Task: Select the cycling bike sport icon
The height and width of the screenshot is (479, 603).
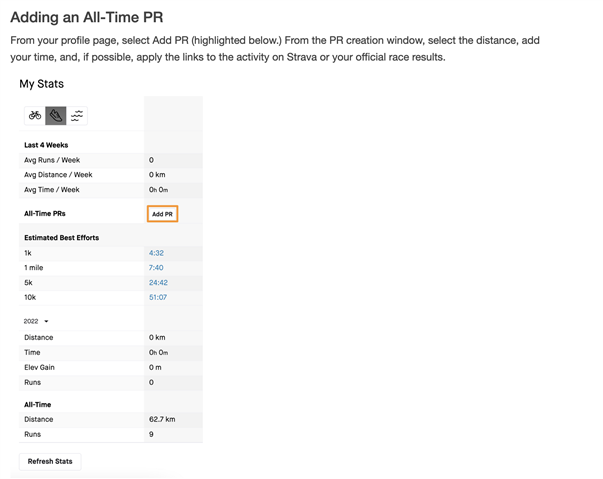Action: [35, 115]
